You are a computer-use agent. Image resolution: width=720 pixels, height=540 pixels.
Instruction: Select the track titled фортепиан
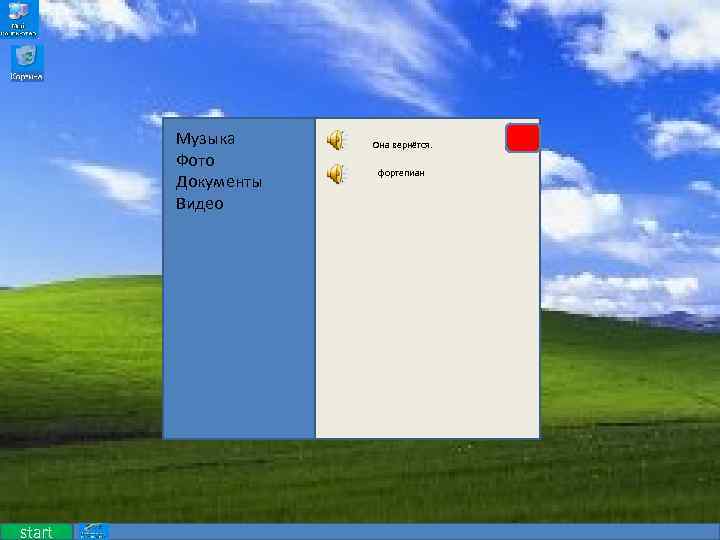401,173
